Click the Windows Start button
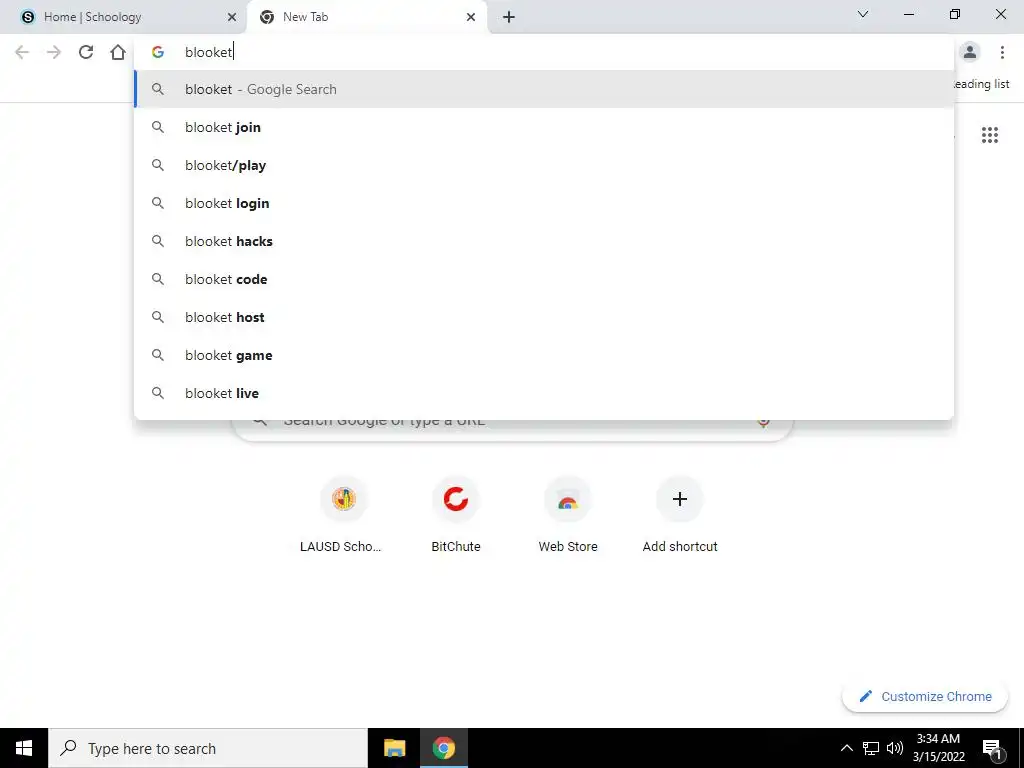The height and width of the screenshot is (768, 1024). (x=24, y=748)
